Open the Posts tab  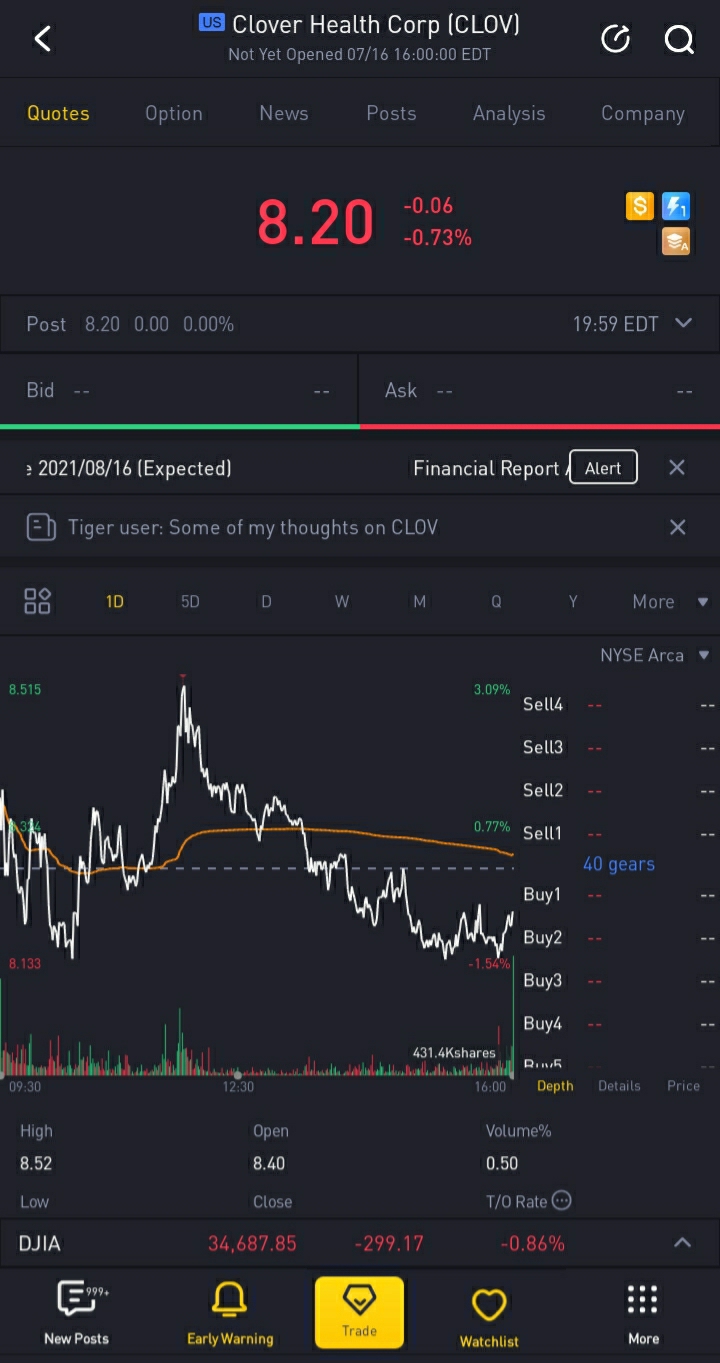(x=391, y=113)
